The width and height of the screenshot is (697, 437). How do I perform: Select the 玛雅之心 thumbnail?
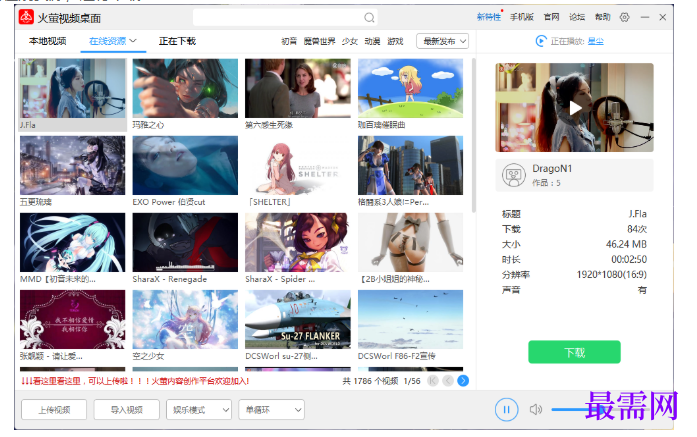185,88
